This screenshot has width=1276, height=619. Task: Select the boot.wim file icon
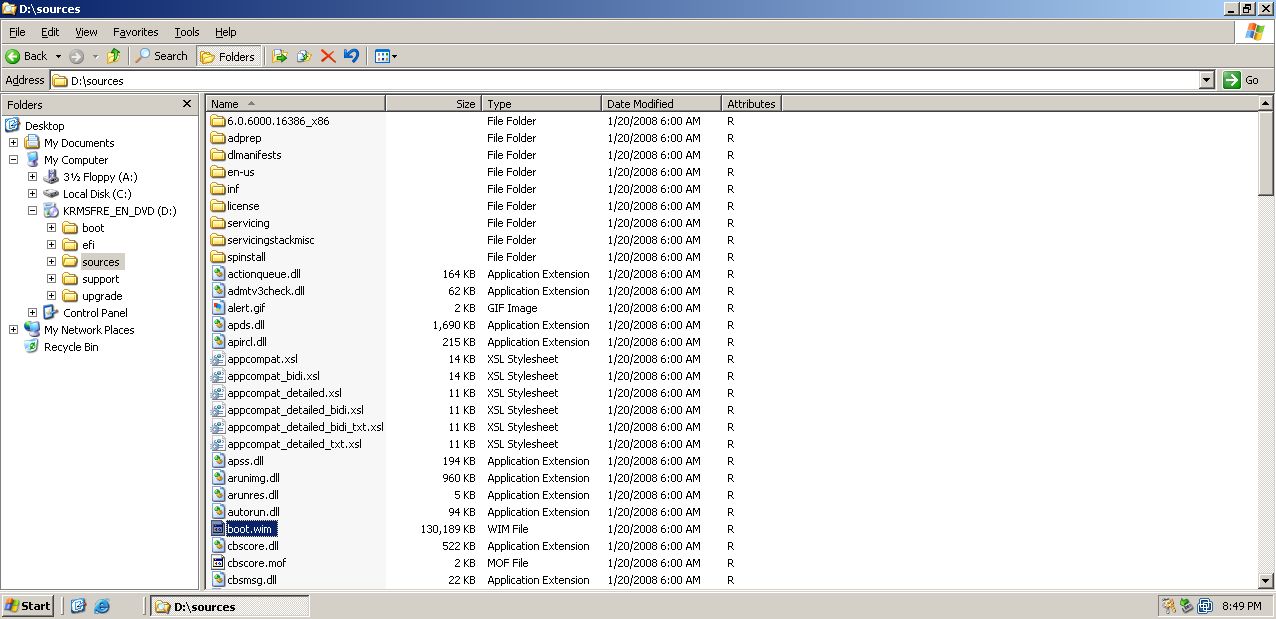219,529
